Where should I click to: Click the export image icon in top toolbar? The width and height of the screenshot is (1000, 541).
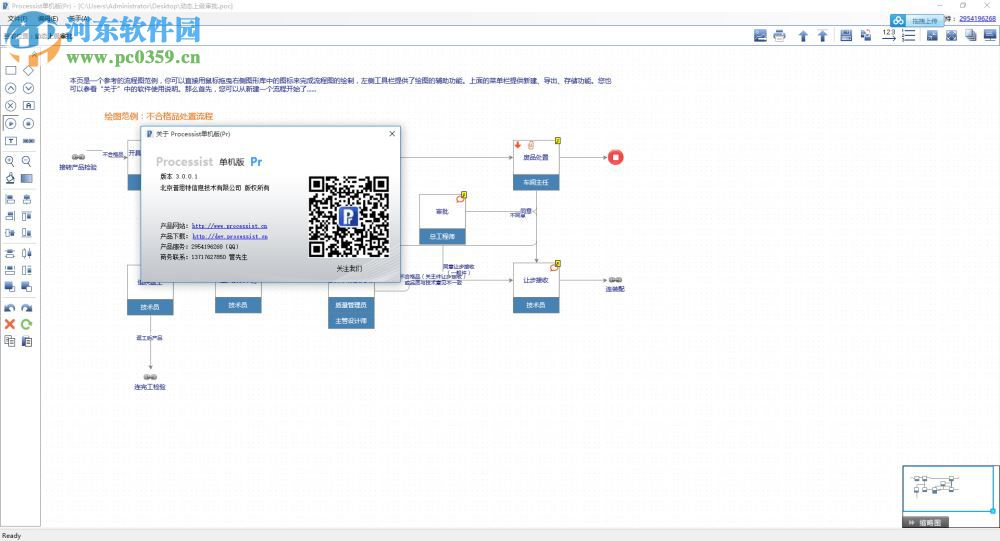760,36
